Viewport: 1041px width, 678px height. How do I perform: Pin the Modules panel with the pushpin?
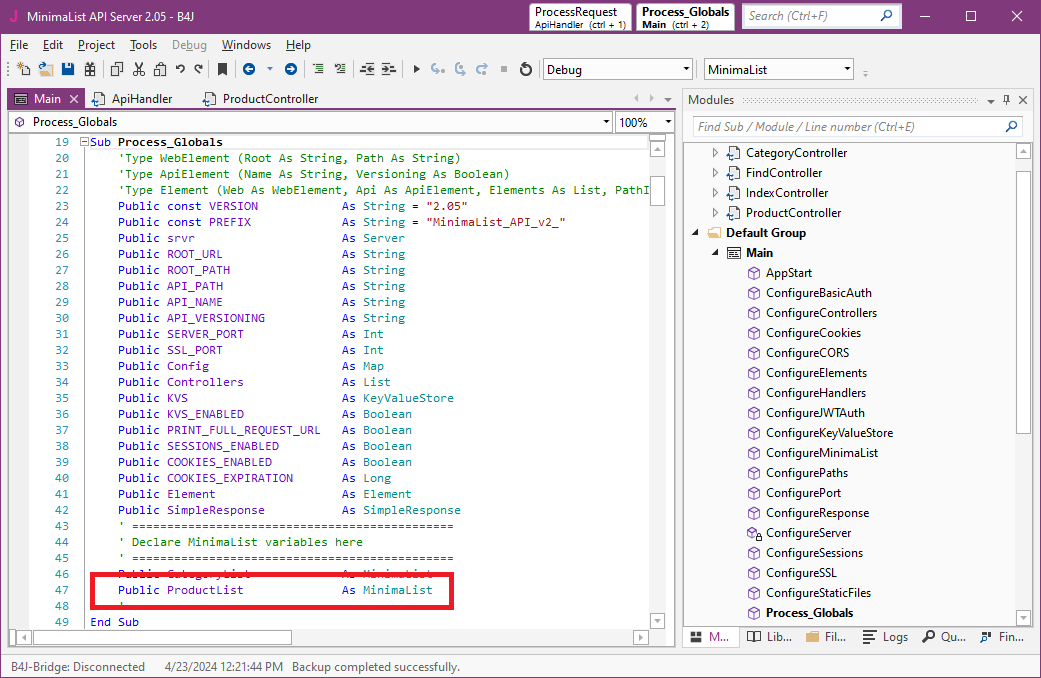click(x=1006, y=100)
